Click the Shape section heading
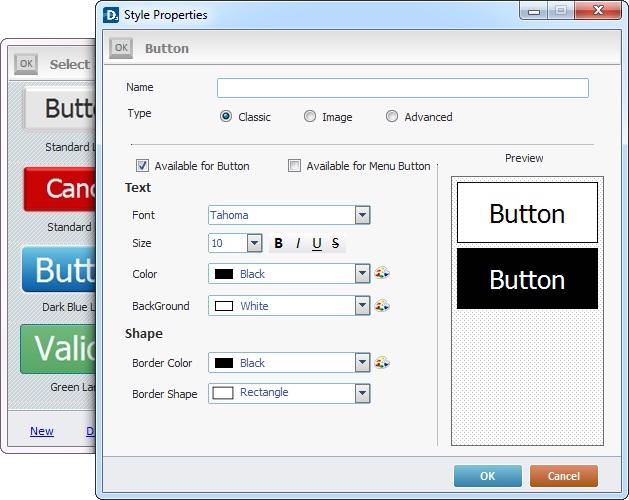The image size is (629, 500). point(144,333)
